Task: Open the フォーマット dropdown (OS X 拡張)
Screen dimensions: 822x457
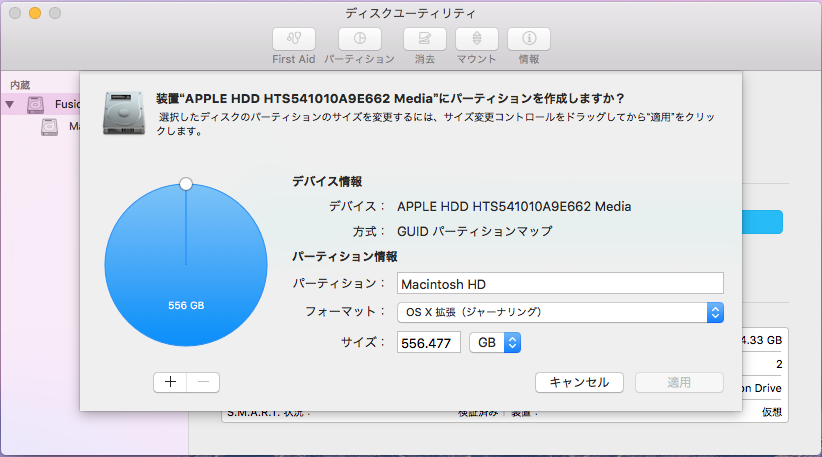Action: tap(560, 312)
